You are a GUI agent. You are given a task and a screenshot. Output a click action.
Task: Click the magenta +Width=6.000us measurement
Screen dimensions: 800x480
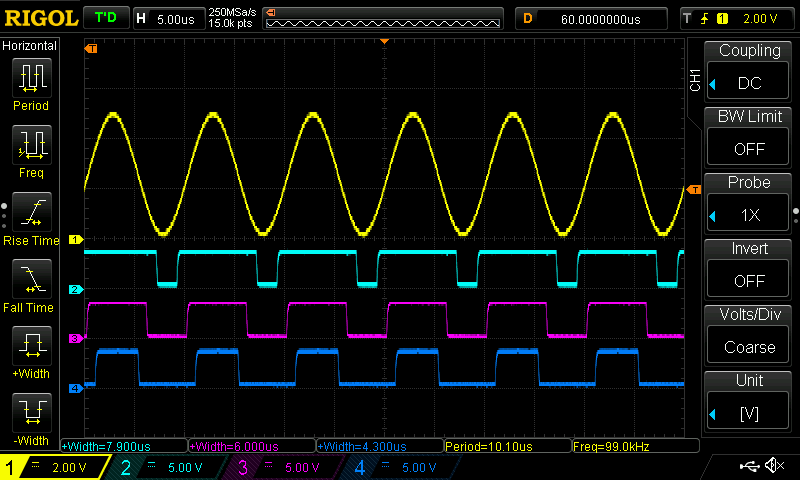tap(252, 446)
